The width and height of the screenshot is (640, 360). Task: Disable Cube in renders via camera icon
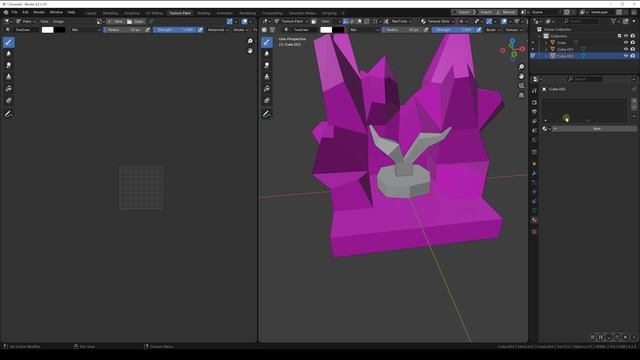point(633,42)
